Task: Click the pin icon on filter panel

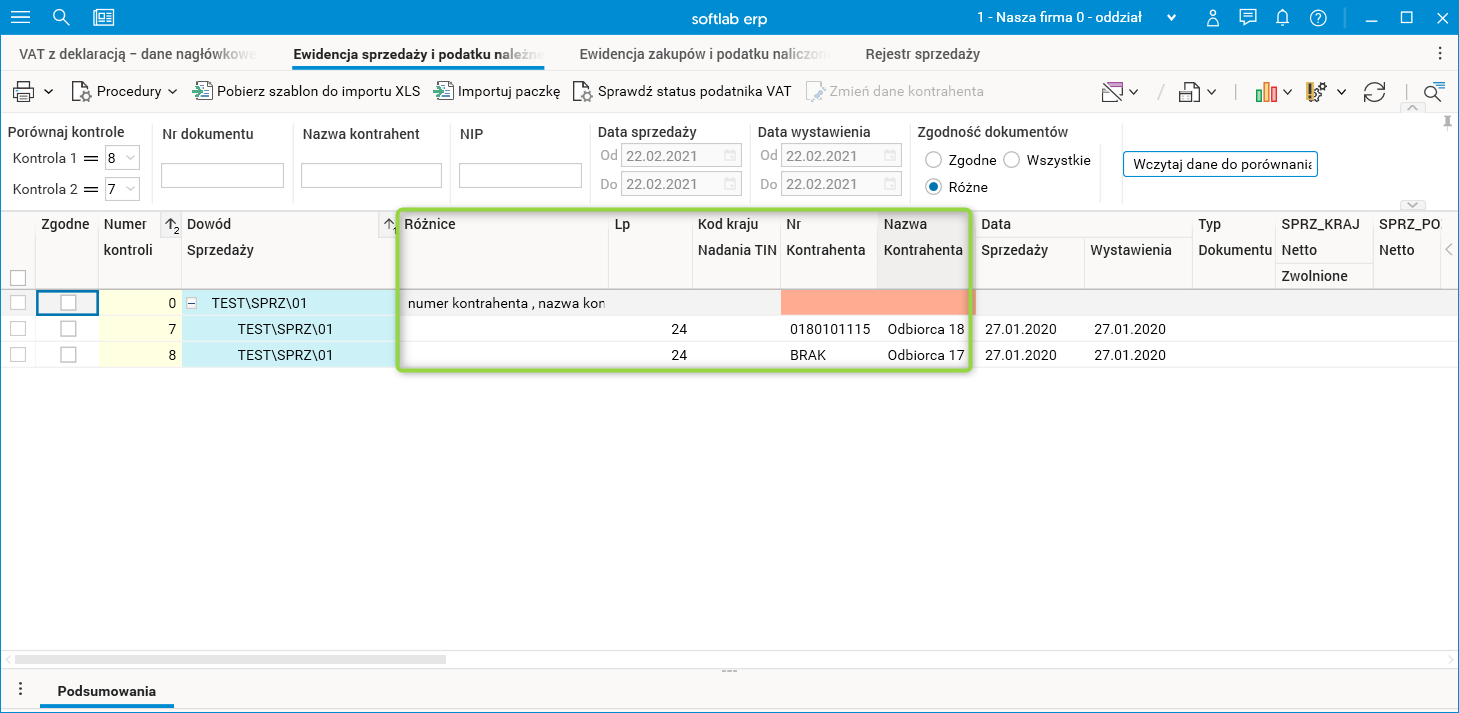Action: click(x=1447, y=123)
